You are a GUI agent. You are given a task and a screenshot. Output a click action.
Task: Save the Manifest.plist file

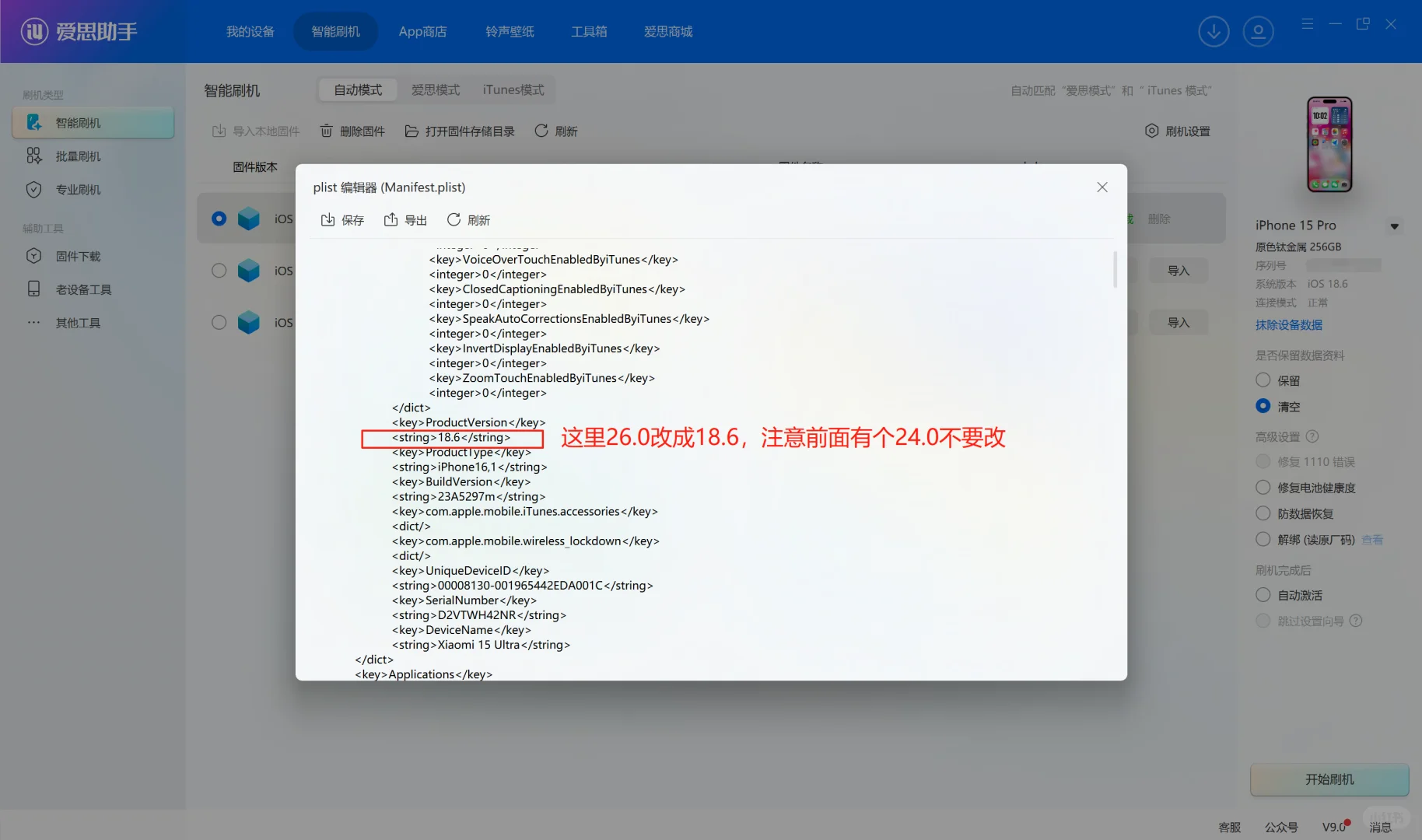tap(341, 219)
